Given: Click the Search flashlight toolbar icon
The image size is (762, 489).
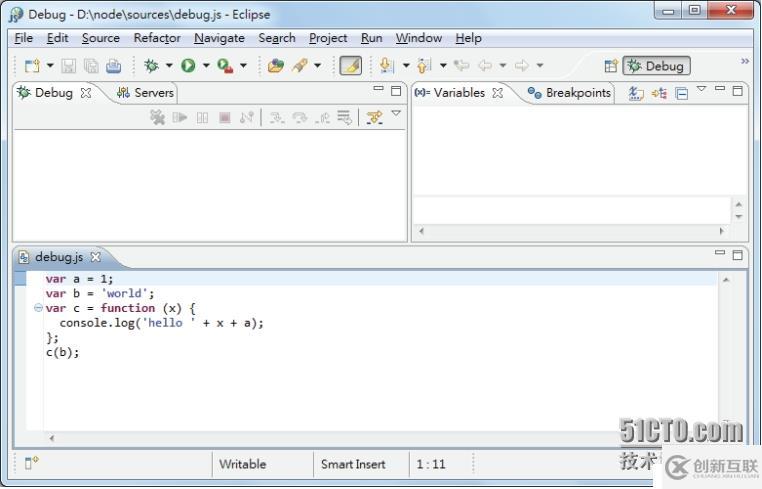Looking at the screenshot, I should pos(300,66).
